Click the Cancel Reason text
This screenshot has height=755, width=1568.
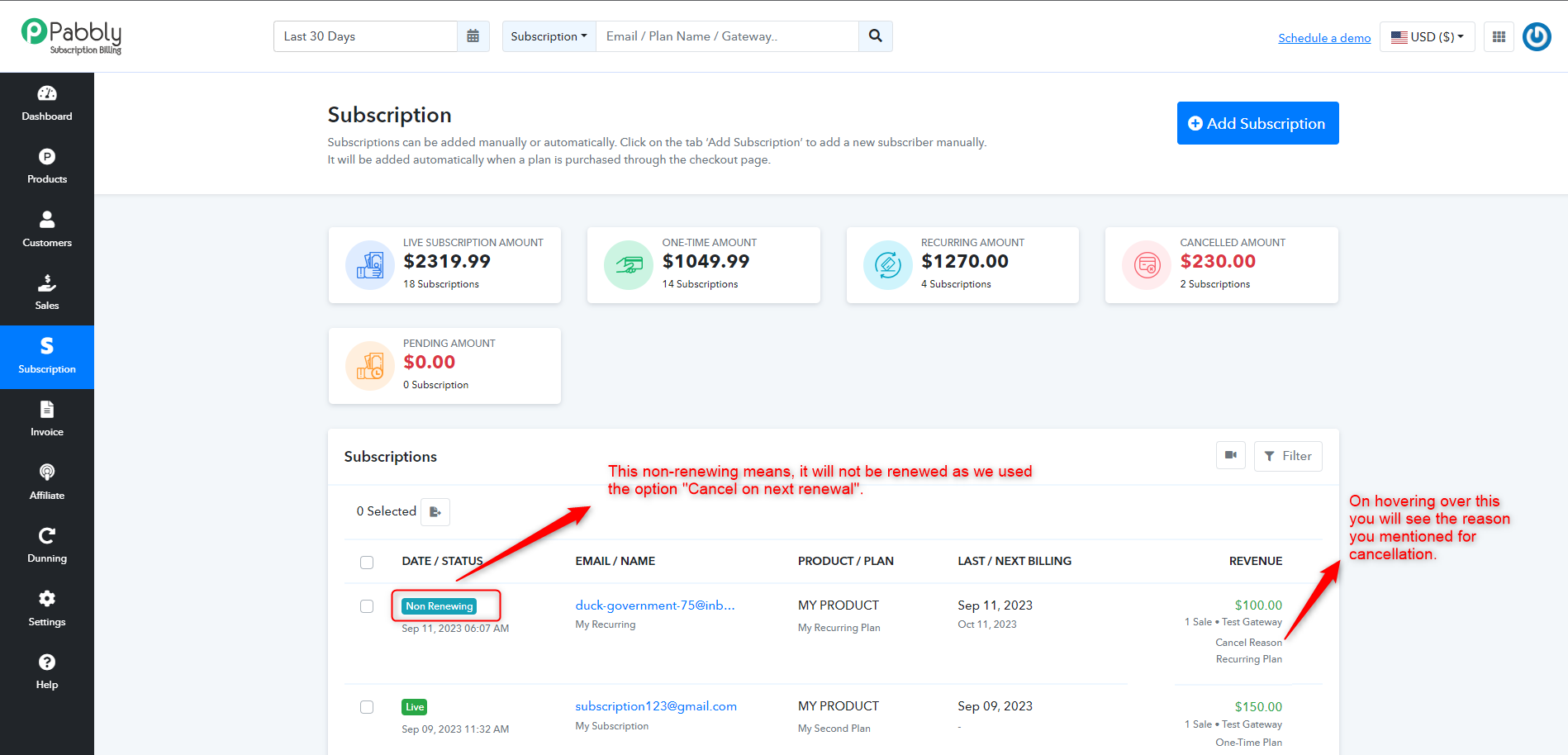(1248, 643)
